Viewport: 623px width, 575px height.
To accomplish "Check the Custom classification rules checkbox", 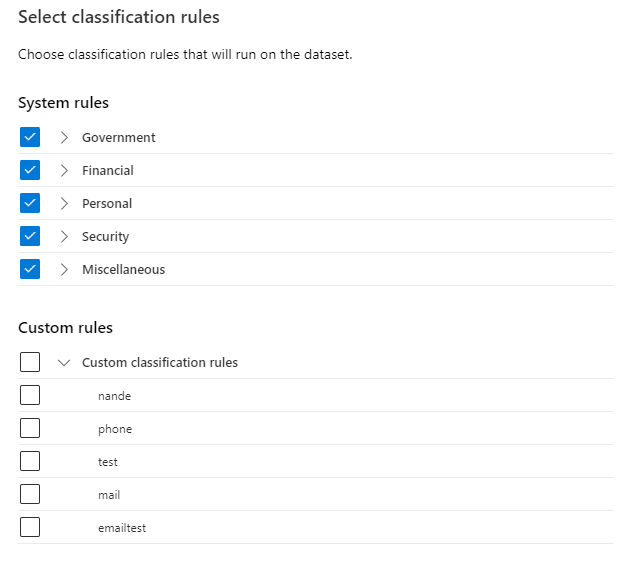I will [x=30, y=362].
